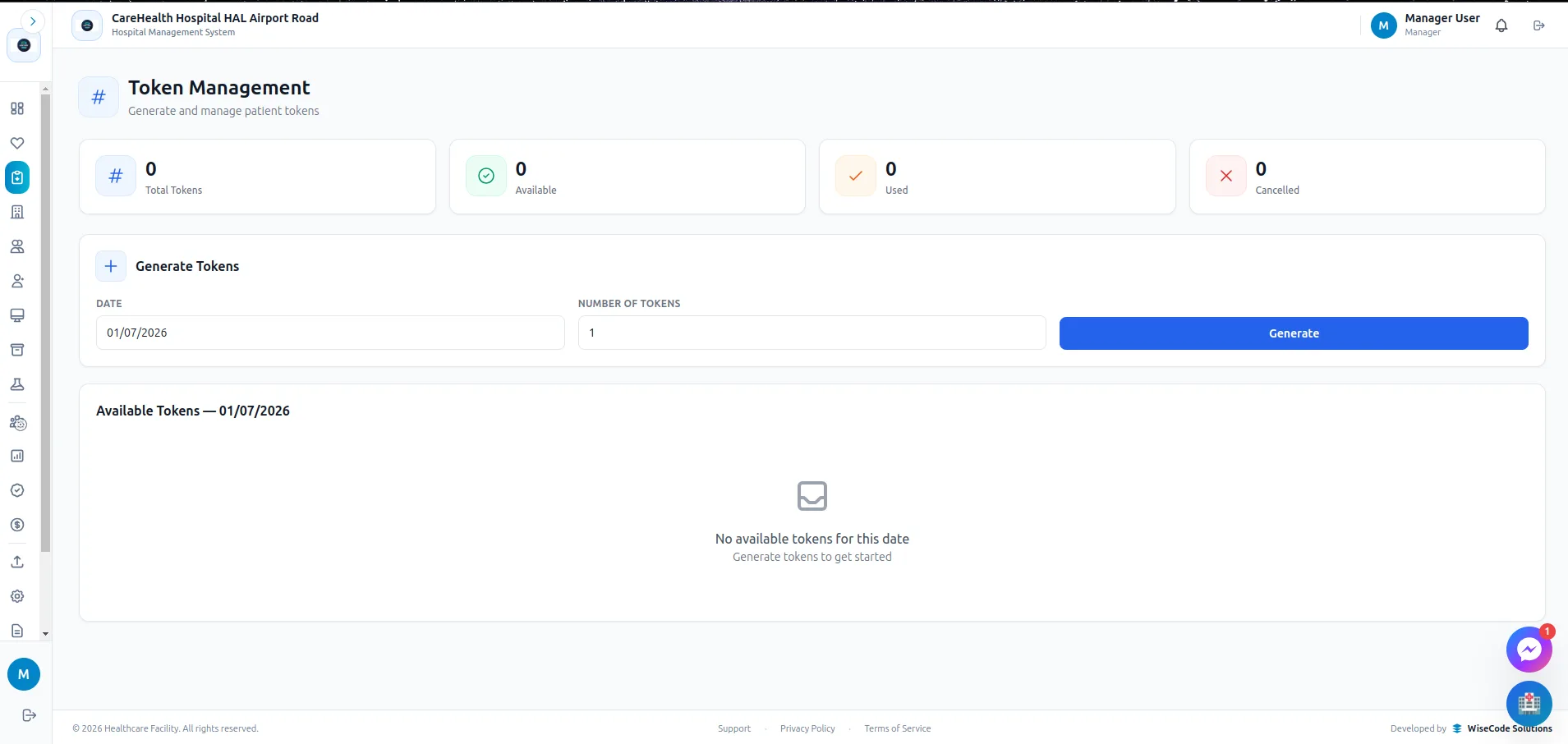This screenshot has width=1568, height=744.
Task: Click the M avatar at sidebar bottom
Action: [x=24, y=674]
